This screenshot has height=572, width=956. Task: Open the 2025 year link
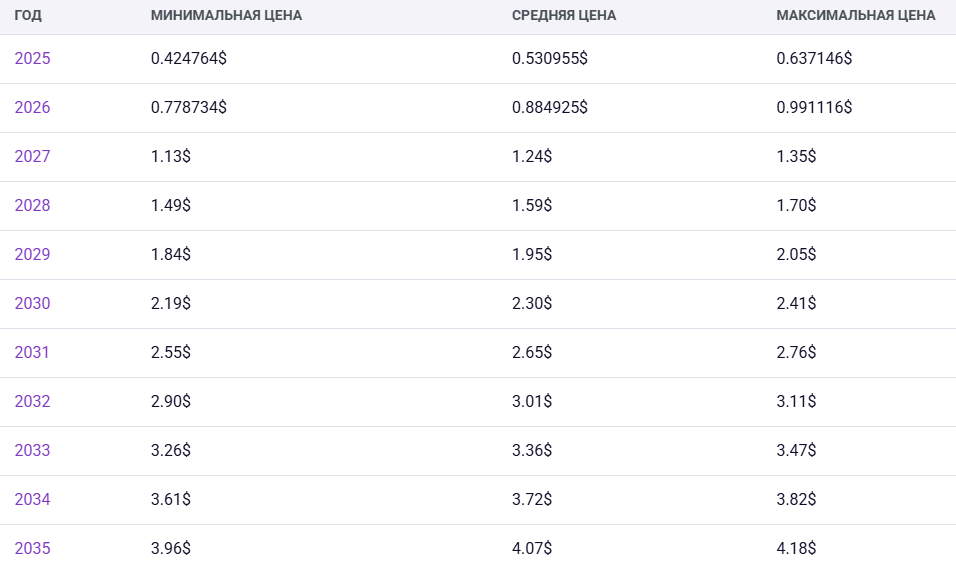tap(32, 59)
